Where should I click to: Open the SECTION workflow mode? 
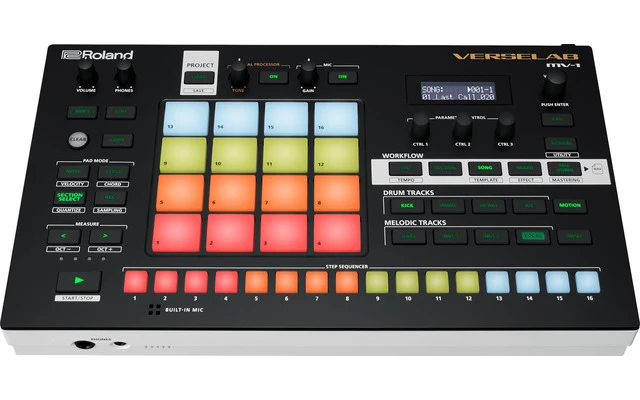pyautogui.click(x=445, y=168)
